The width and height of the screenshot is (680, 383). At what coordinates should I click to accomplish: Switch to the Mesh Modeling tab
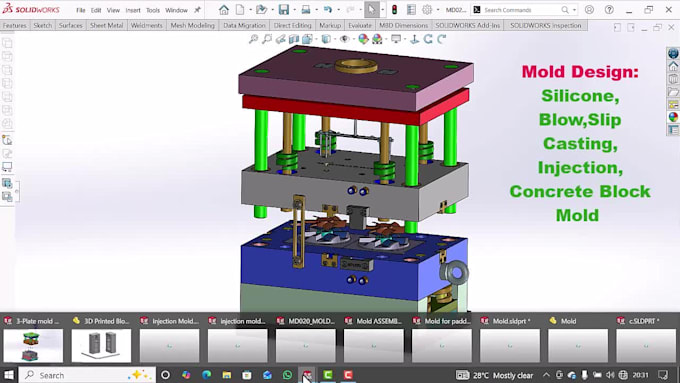pyautogui.click(x=193, y=25)
